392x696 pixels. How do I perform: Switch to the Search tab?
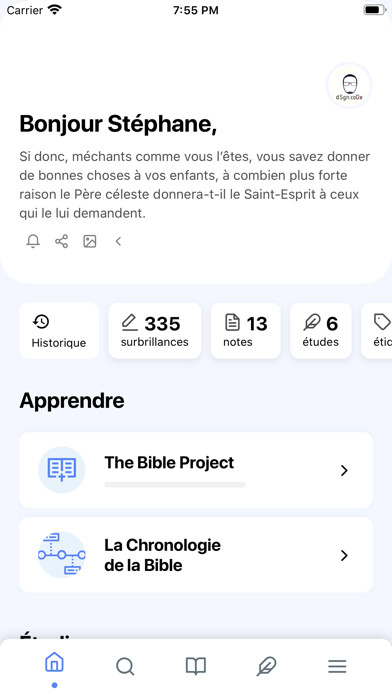click(x=125, y=666)
